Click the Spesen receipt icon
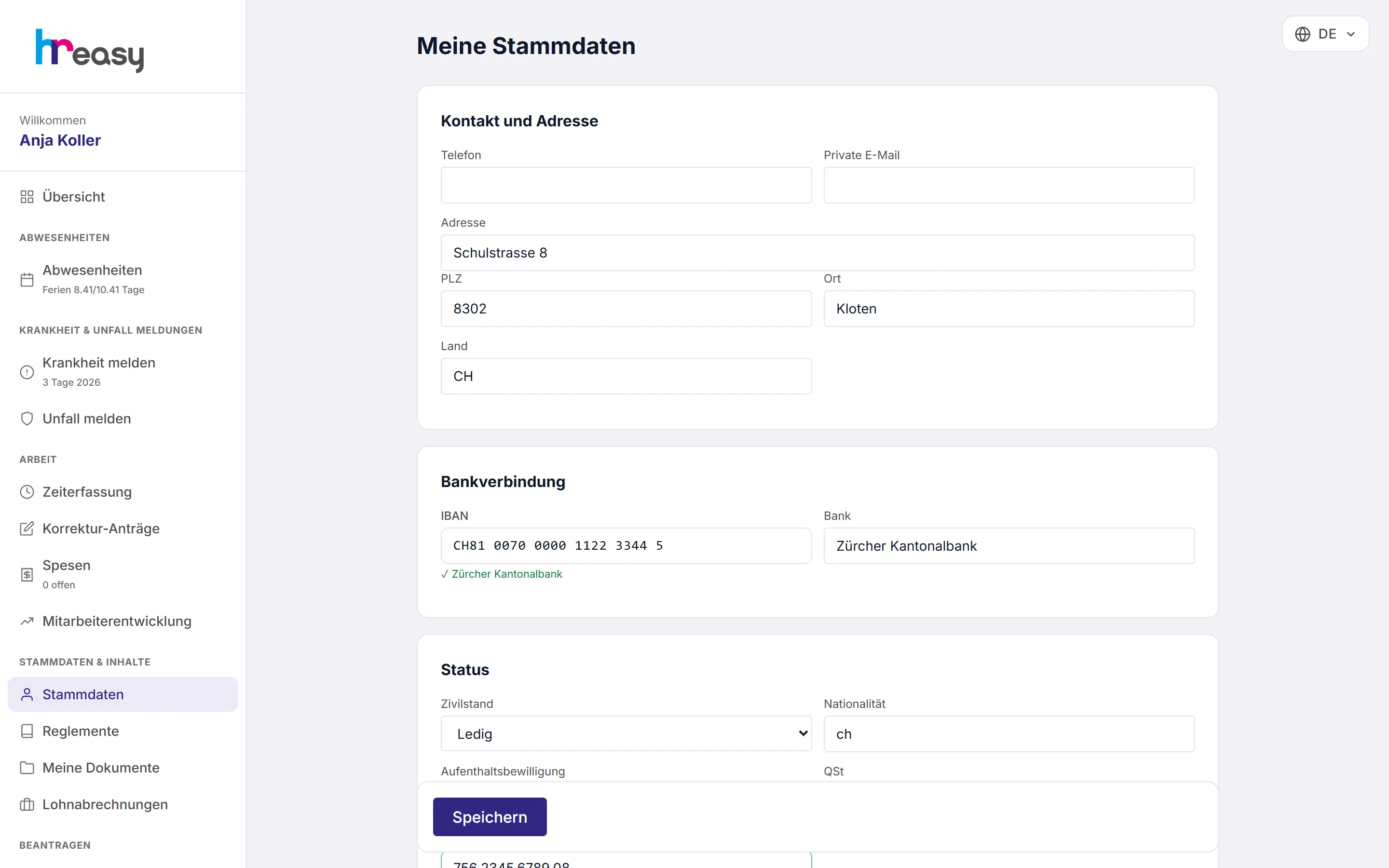This screenshot has width=1389, height=868. (27, 575)
